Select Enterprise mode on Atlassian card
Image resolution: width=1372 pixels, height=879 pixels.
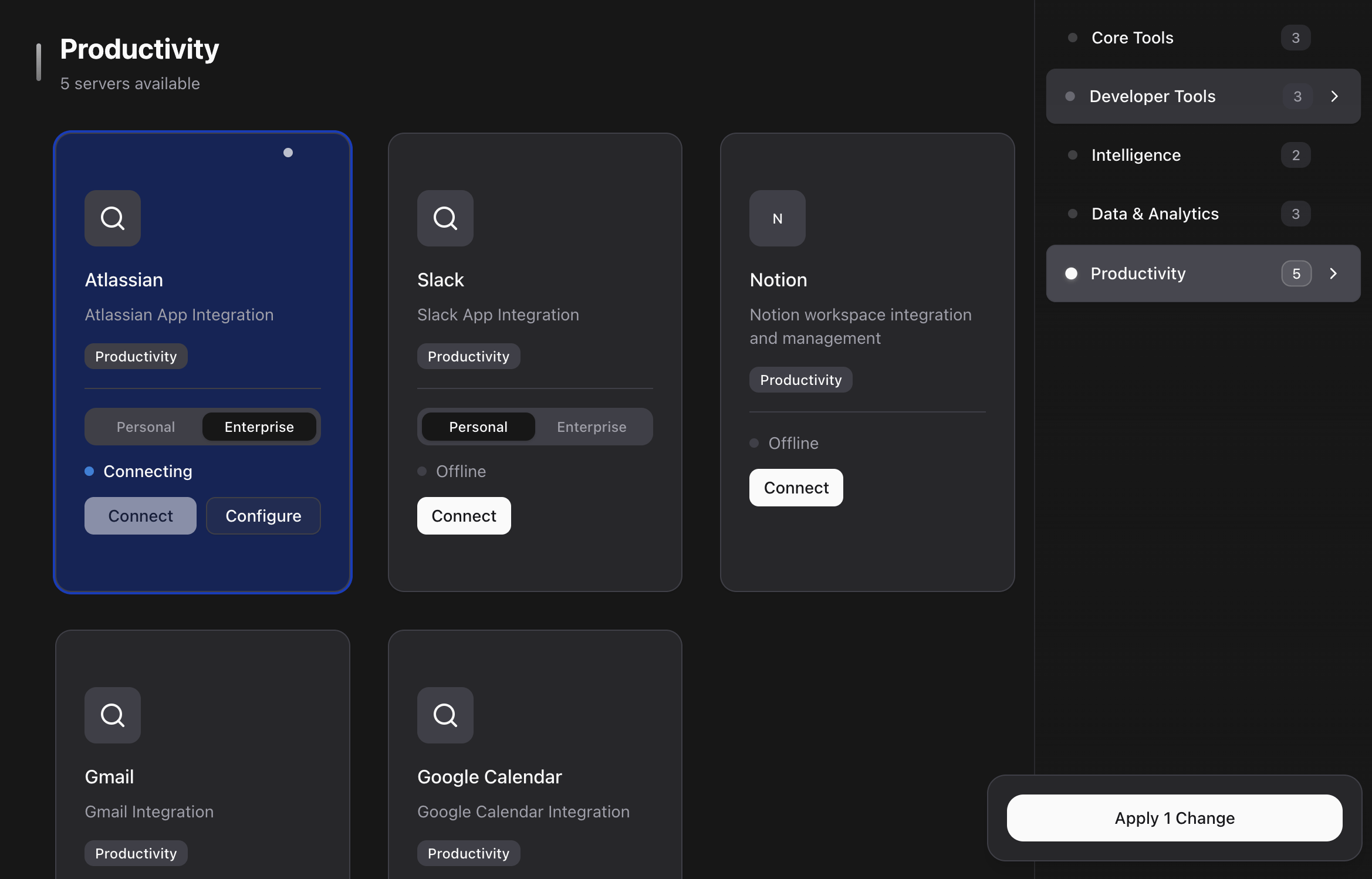[259, 427]
